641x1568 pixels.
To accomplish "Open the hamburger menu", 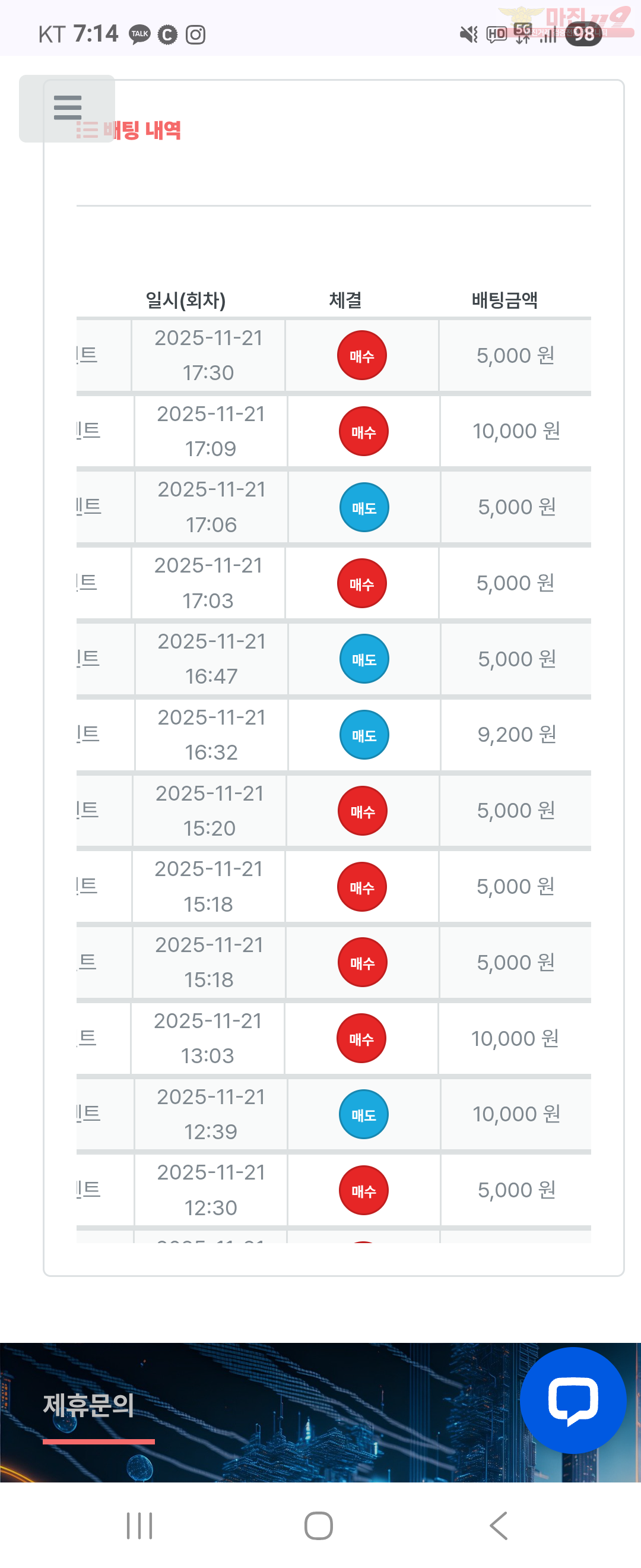I will coord(67,108).
